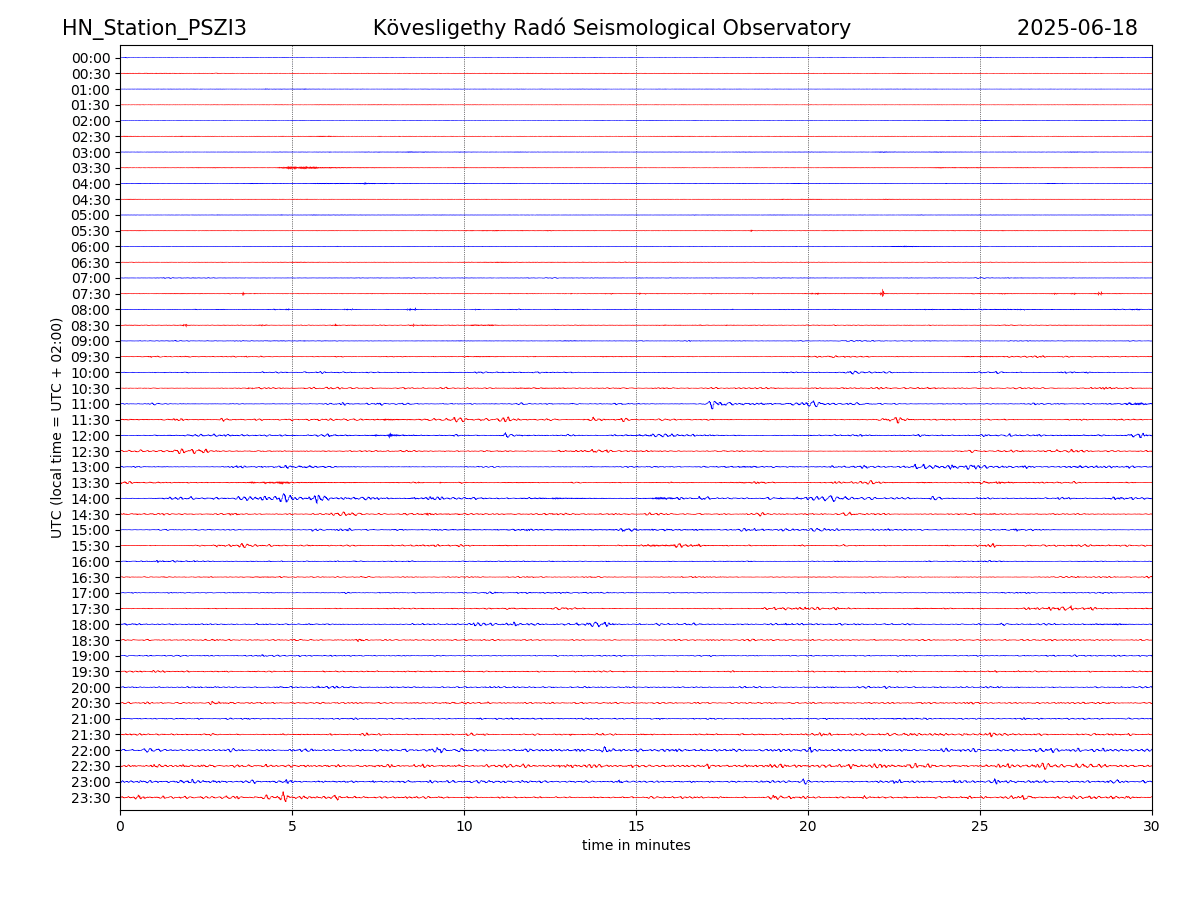Click the 11:00 row label

pyautogui.click(x=90, y=404)
